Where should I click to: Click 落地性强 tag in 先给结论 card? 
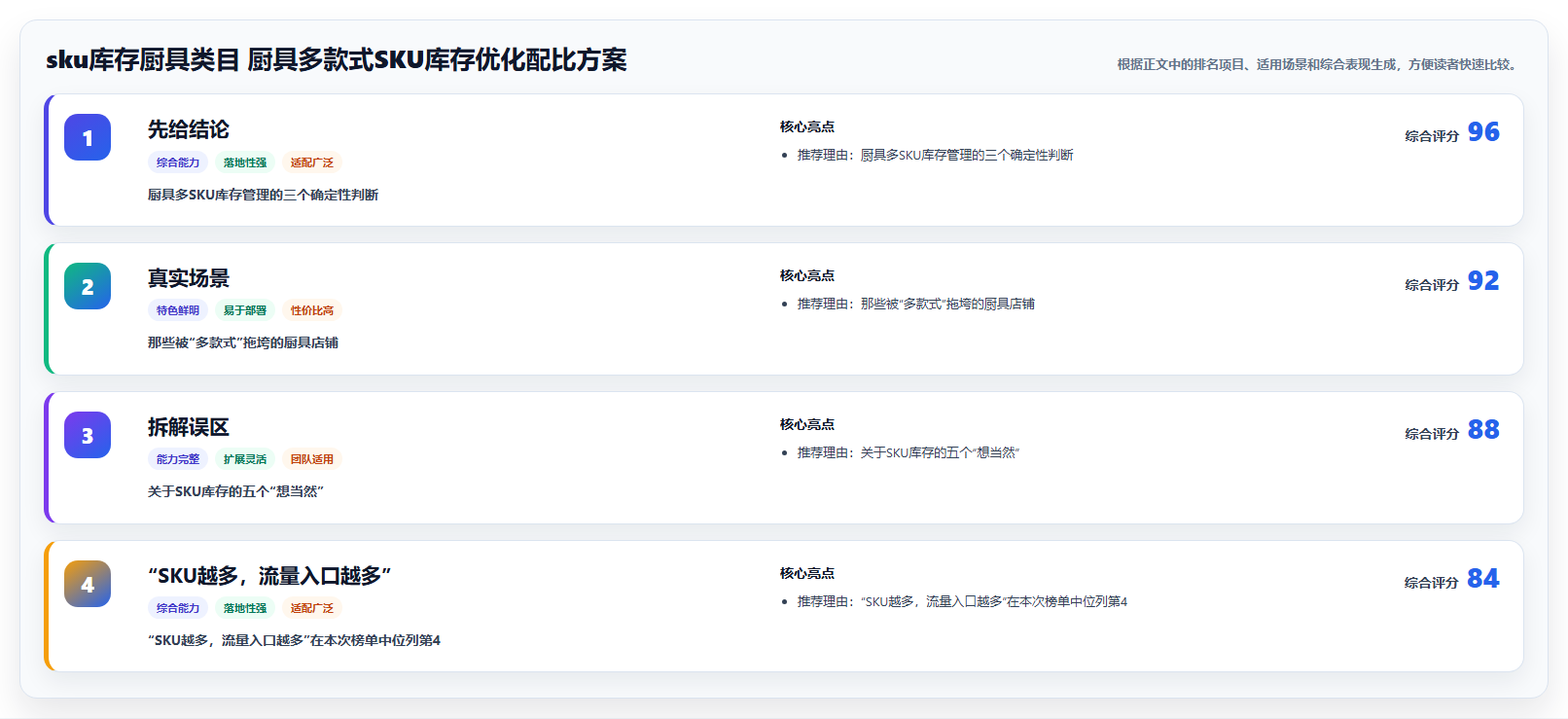(x=245, y=162)
